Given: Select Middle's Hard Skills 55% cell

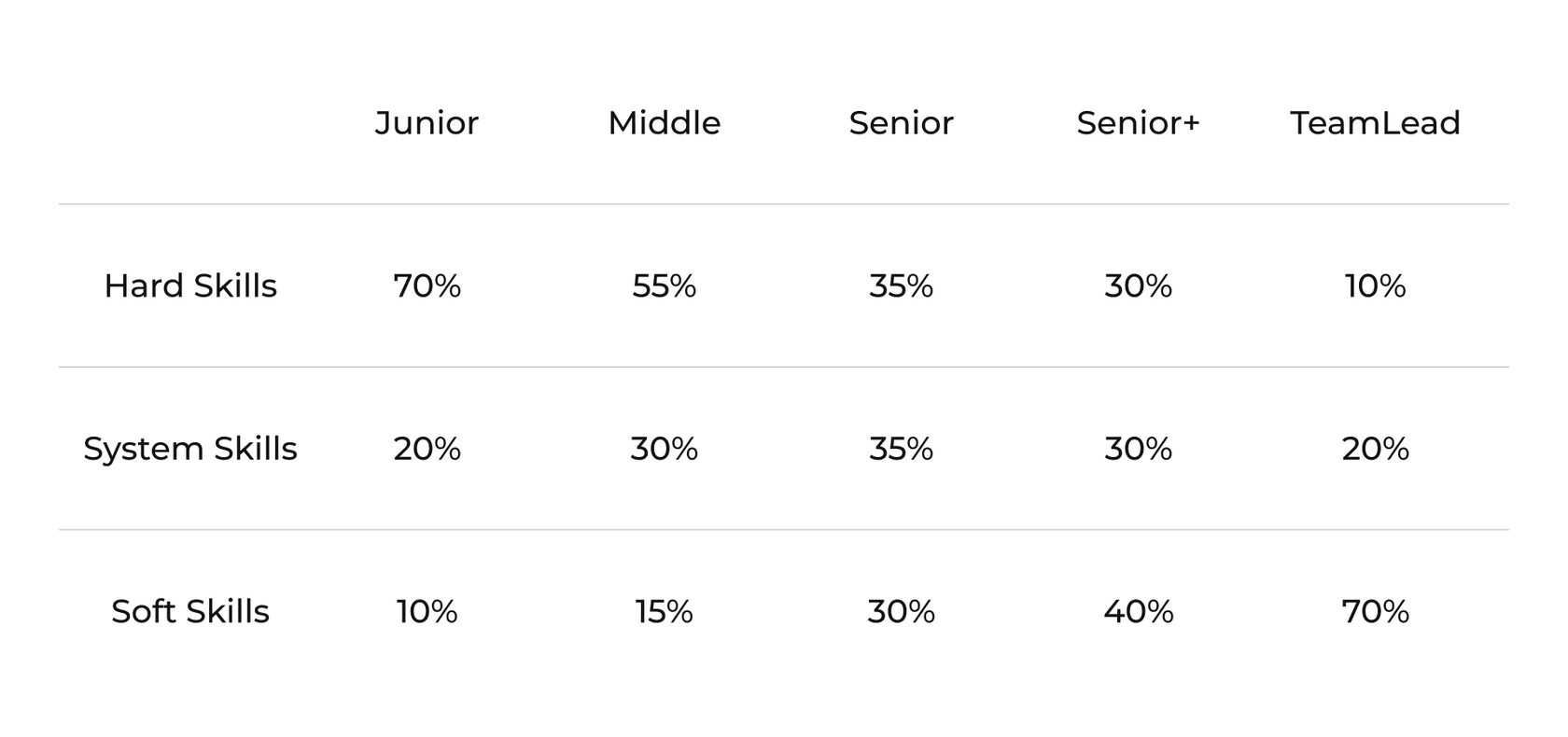Looking at the screenshot, I should point(664,285).
